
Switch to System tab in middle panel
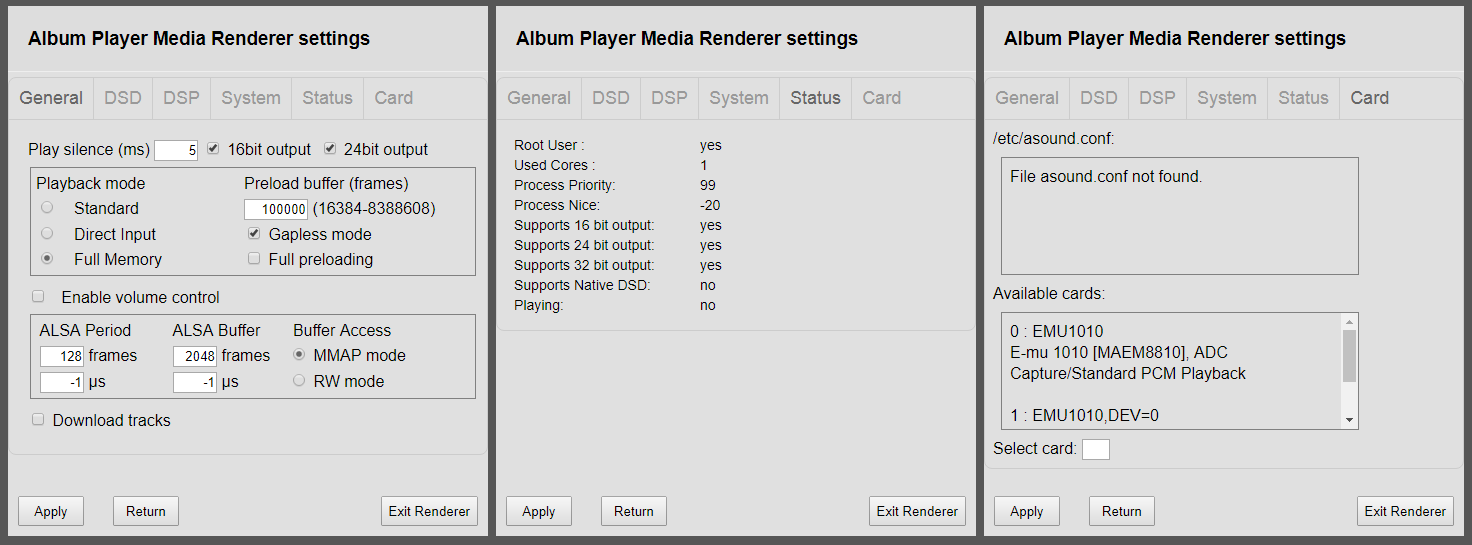point(739,98)
